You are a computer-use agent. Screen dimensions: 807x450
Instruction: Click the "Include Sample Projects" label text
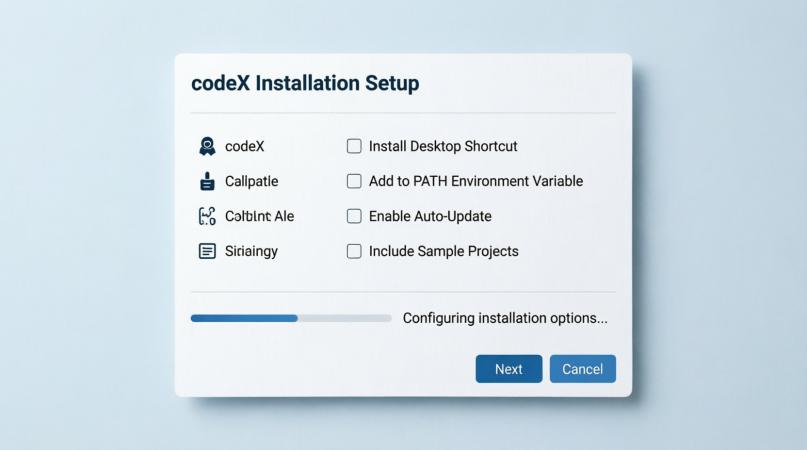443,251
